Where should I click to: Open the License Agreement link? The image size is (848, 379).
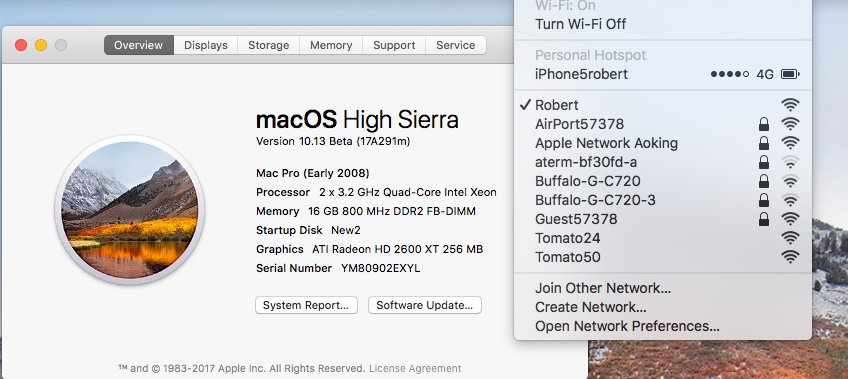[x=415, y=369]
